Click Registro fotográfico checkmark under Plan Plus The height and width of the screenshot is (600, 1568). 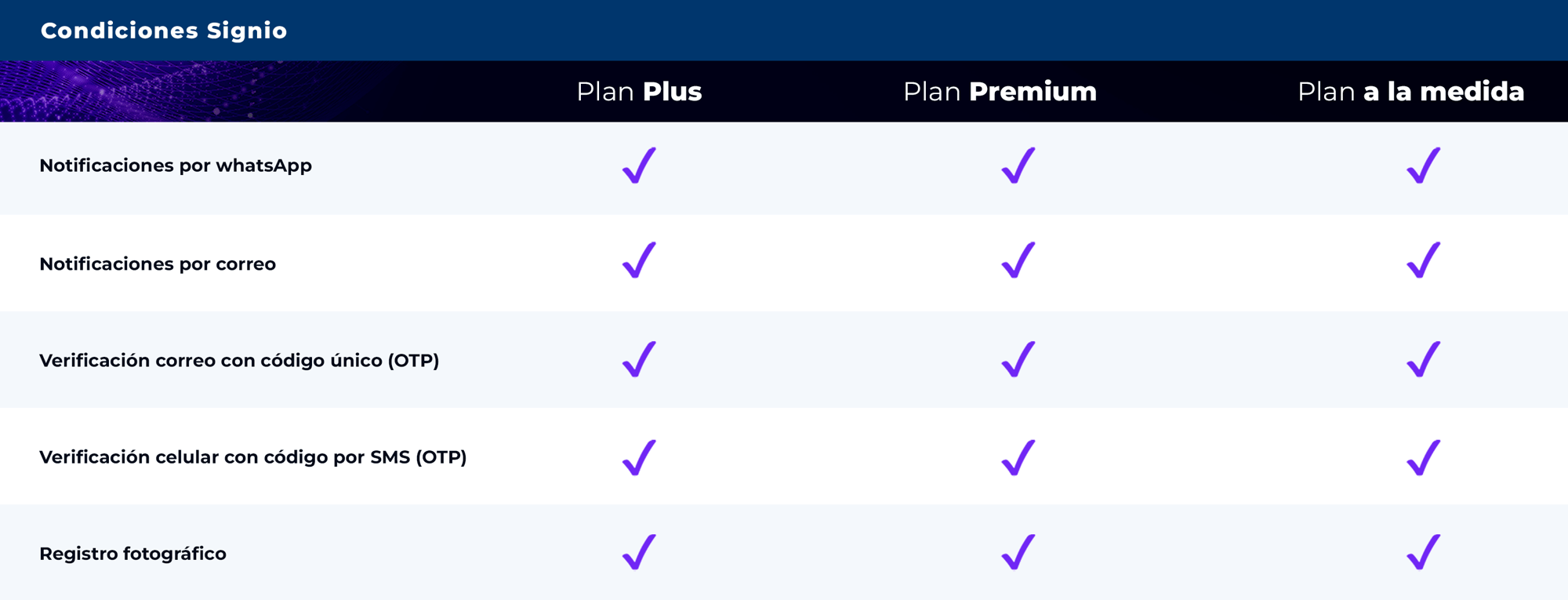coord(639,552)
